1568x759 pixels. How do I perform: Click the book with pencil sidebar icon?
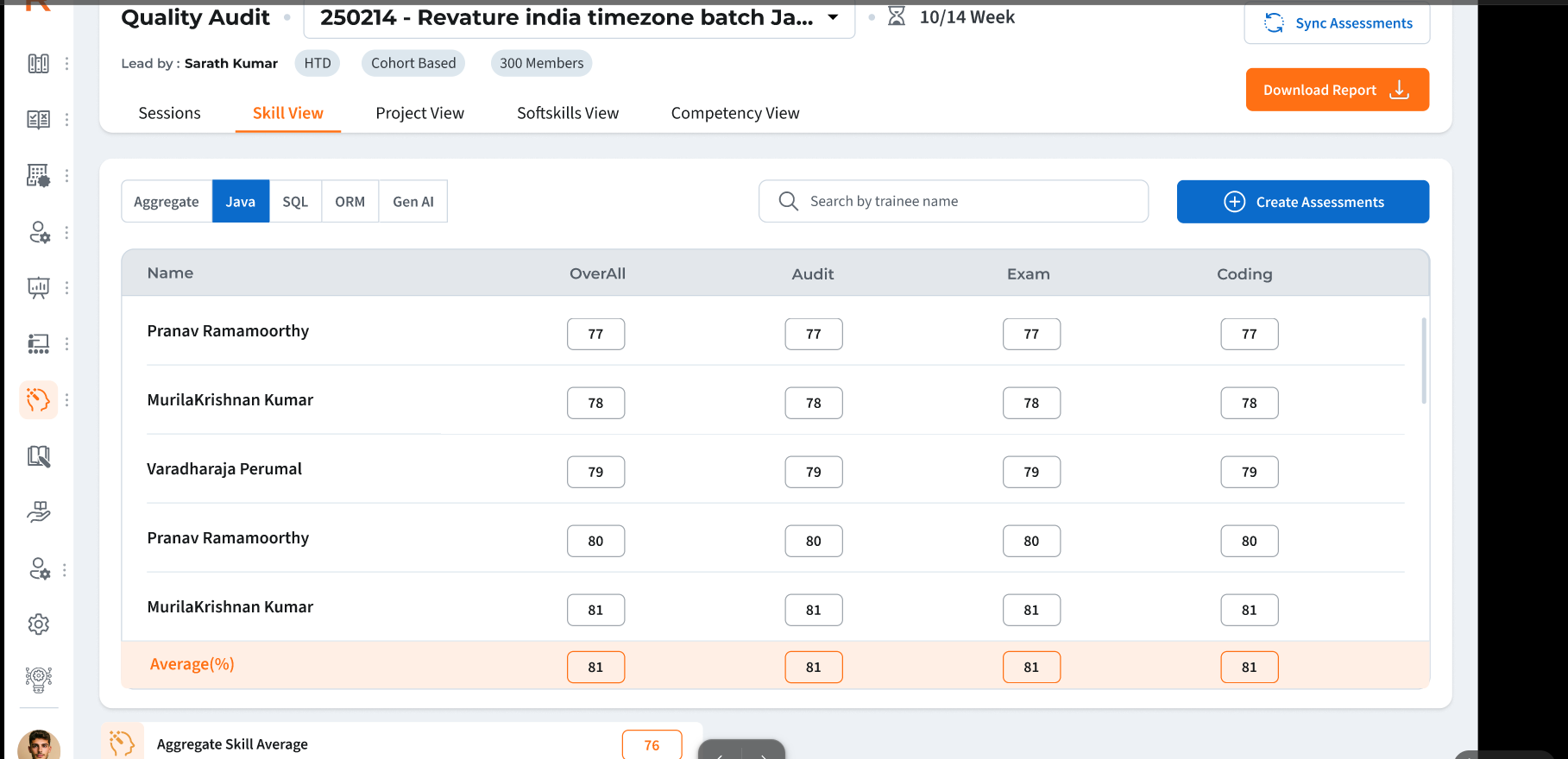coord(39,456)
